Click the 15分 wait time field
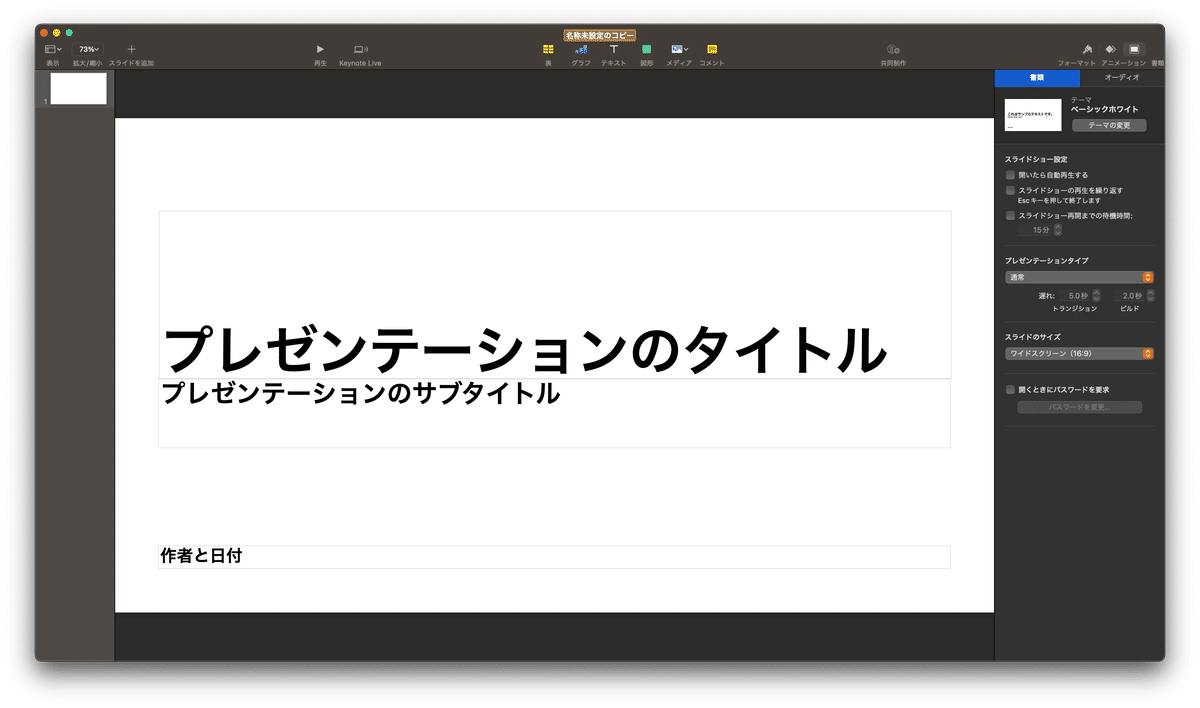The width and height of the screenshot is (1200, 708). point(1036,230)
